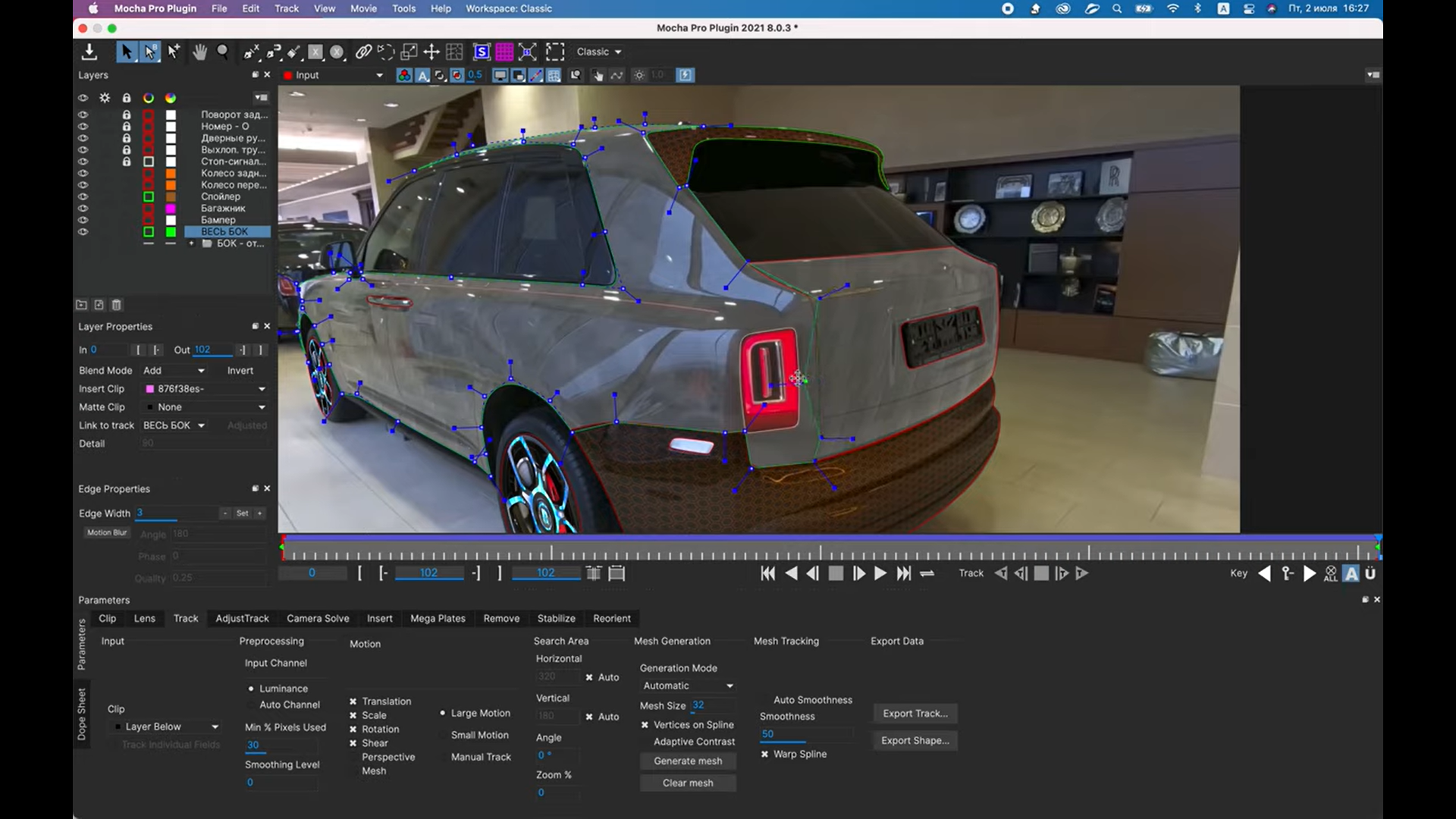Select the Create Bezier-Spline layer tool
The width and height of the screenshot is (1456, 819).
pos(273,52)
